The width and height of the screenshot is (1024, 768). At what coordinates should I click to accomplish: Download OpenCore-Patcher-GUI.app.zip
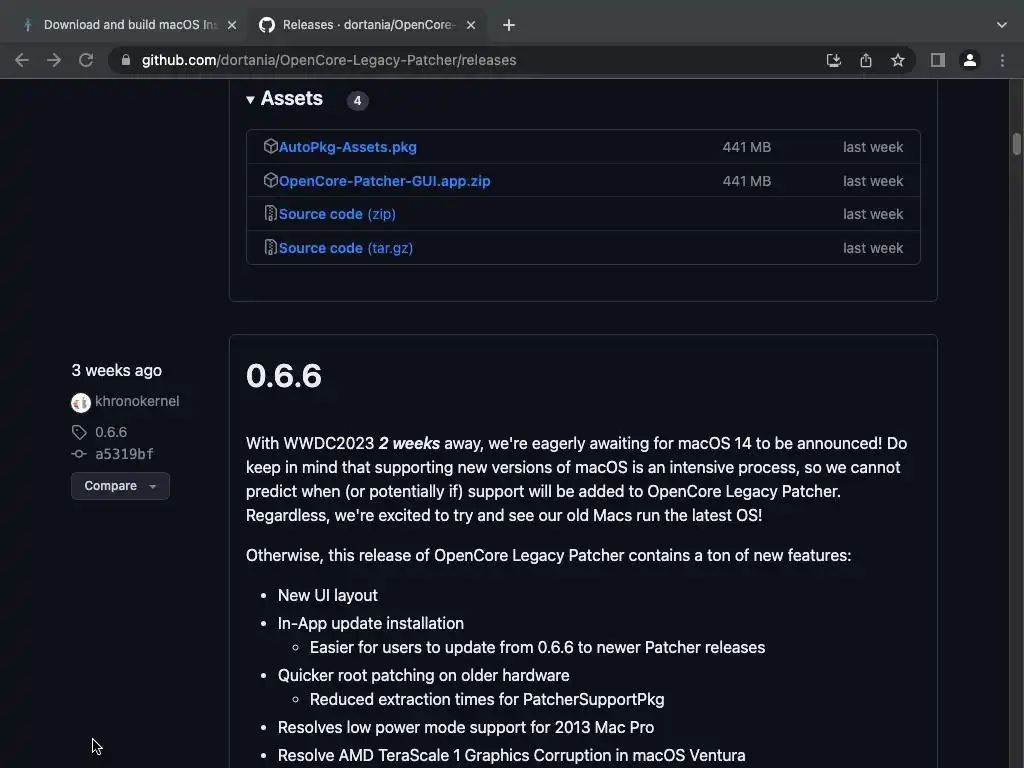click(x=384, y=181)
